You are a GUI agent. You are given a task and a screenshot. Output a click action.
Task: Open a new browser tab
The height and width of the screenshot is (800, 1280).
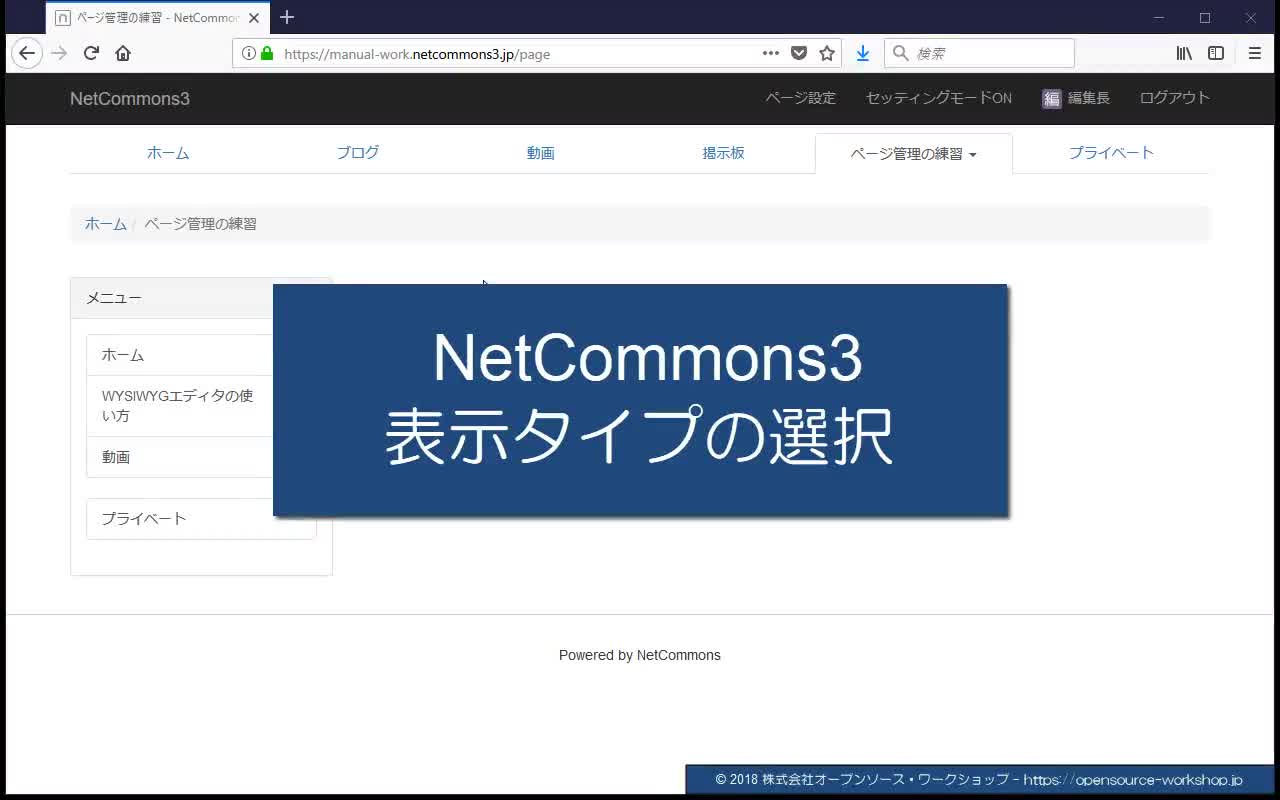(287, 17)
